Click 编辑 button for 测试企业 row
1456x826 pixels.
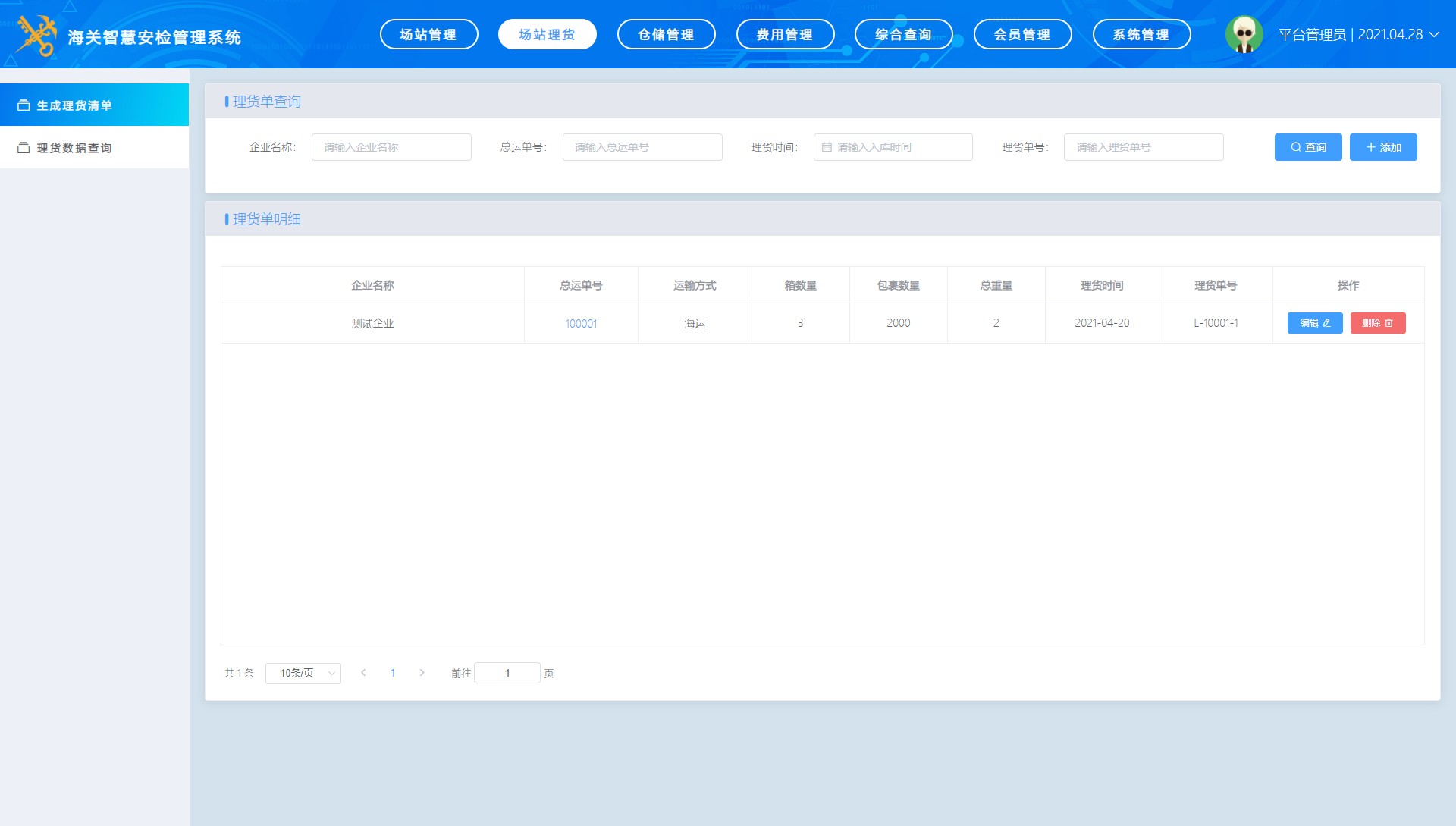[x=1314, y=323]
